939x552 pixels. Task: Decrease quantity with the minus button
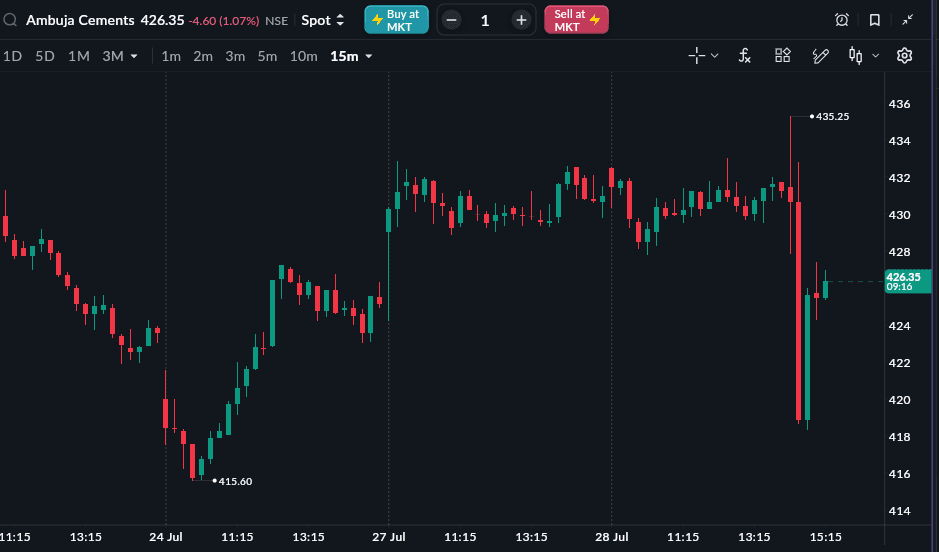click(x=452, y=20)
